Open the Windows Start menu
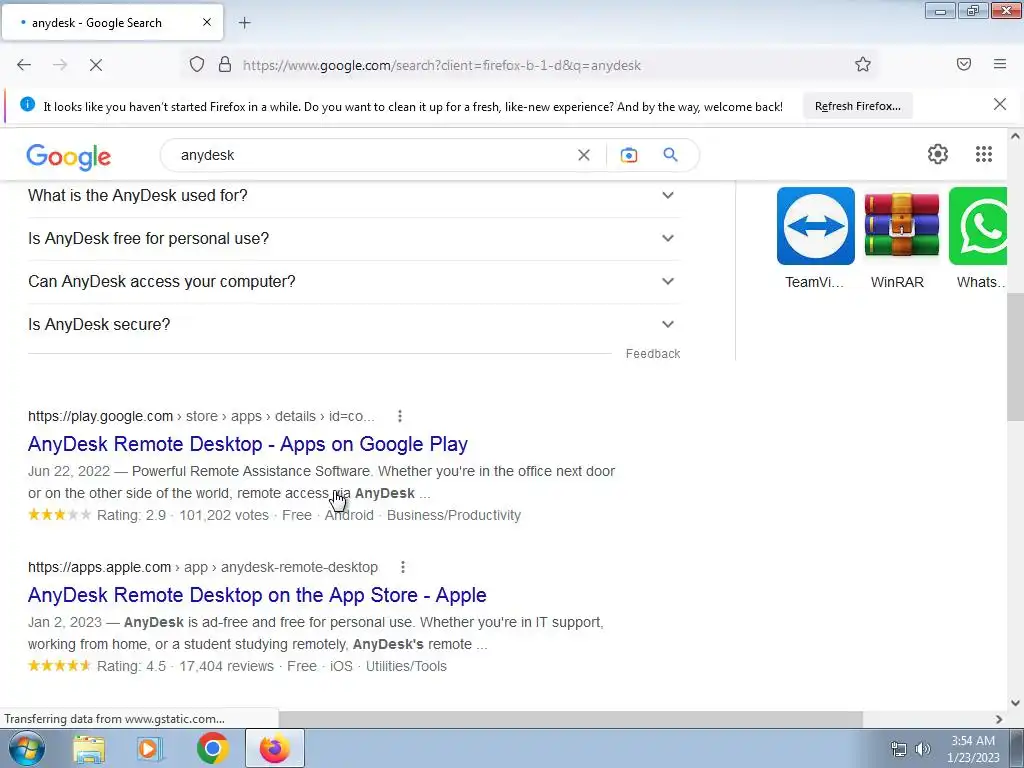 [26, 748]
